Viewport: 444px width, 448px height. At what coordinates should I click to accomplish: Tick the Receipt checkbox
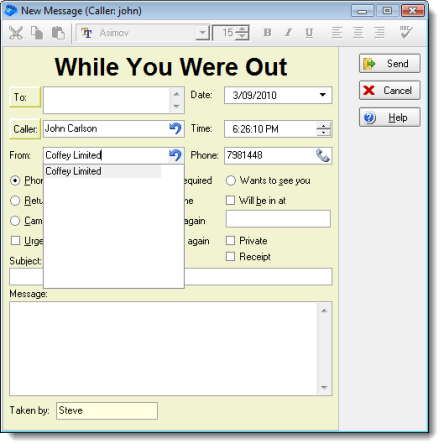pyautogui.click(x=230, y=257)
